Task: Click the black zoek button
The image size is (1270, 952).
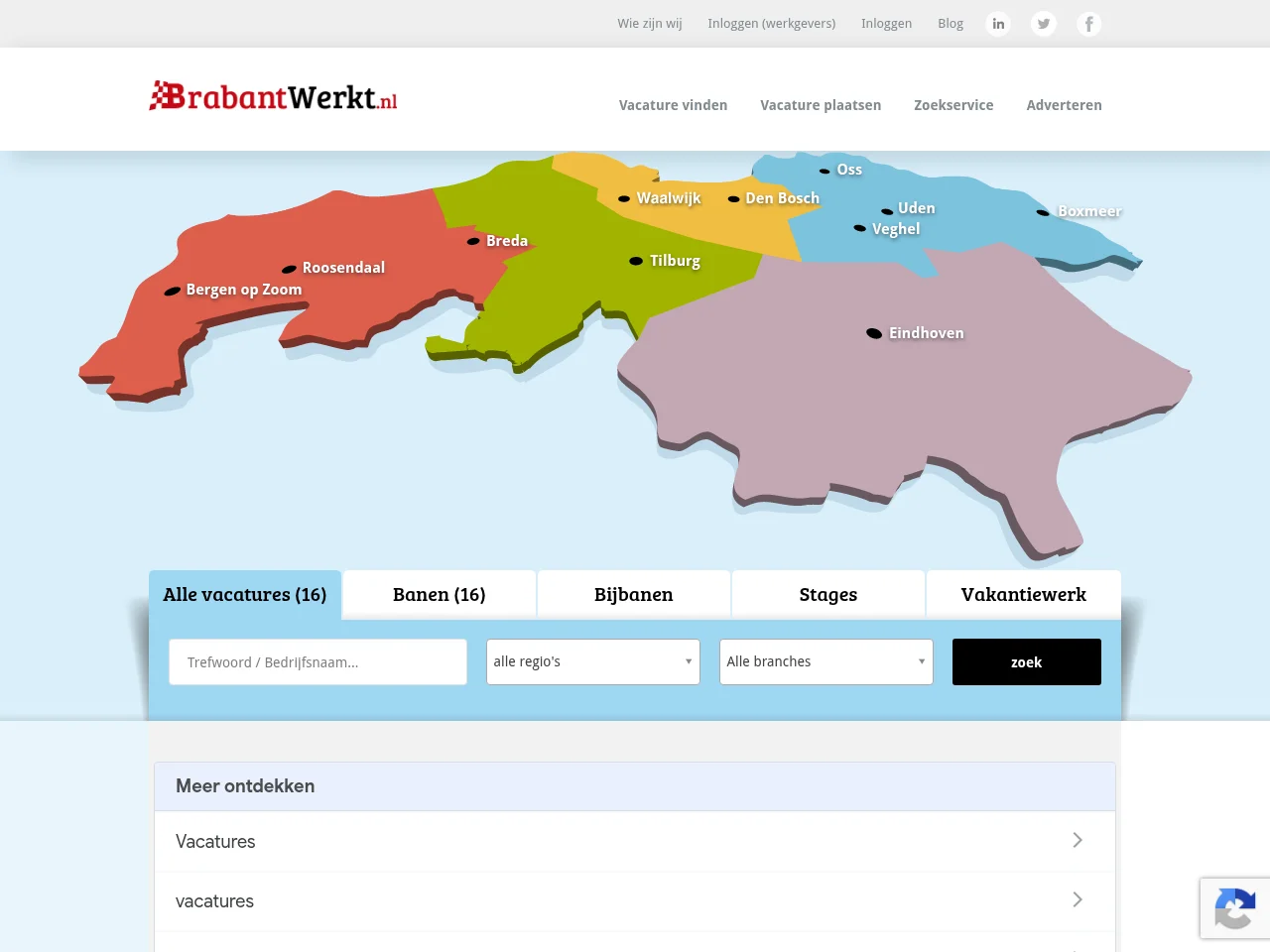Action: click(x=1027, y=661)
